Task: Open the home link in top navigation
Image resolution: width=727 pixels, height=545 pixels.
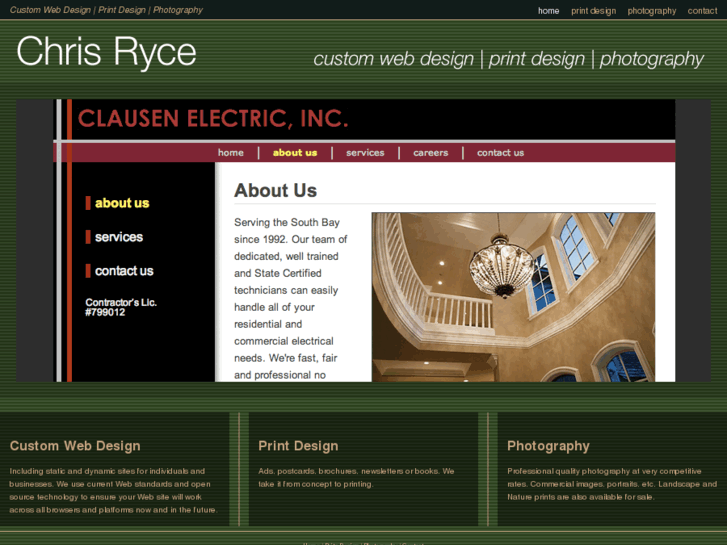Action: (548, 11)
